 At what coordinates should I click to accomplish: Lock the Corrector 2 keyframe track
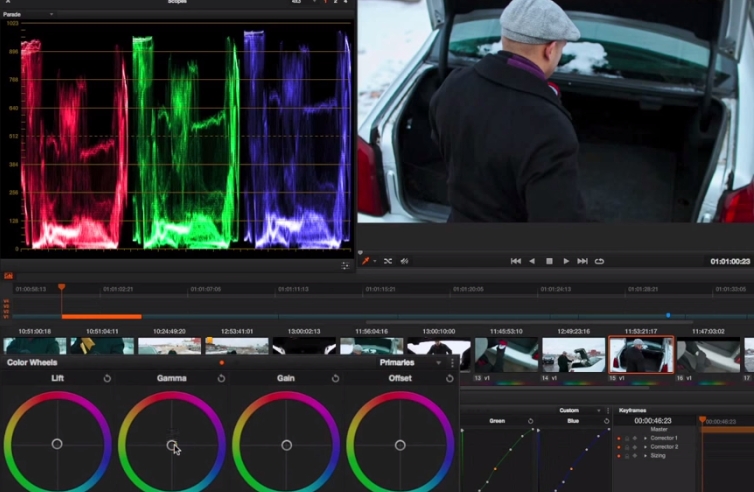coord(627,447)
